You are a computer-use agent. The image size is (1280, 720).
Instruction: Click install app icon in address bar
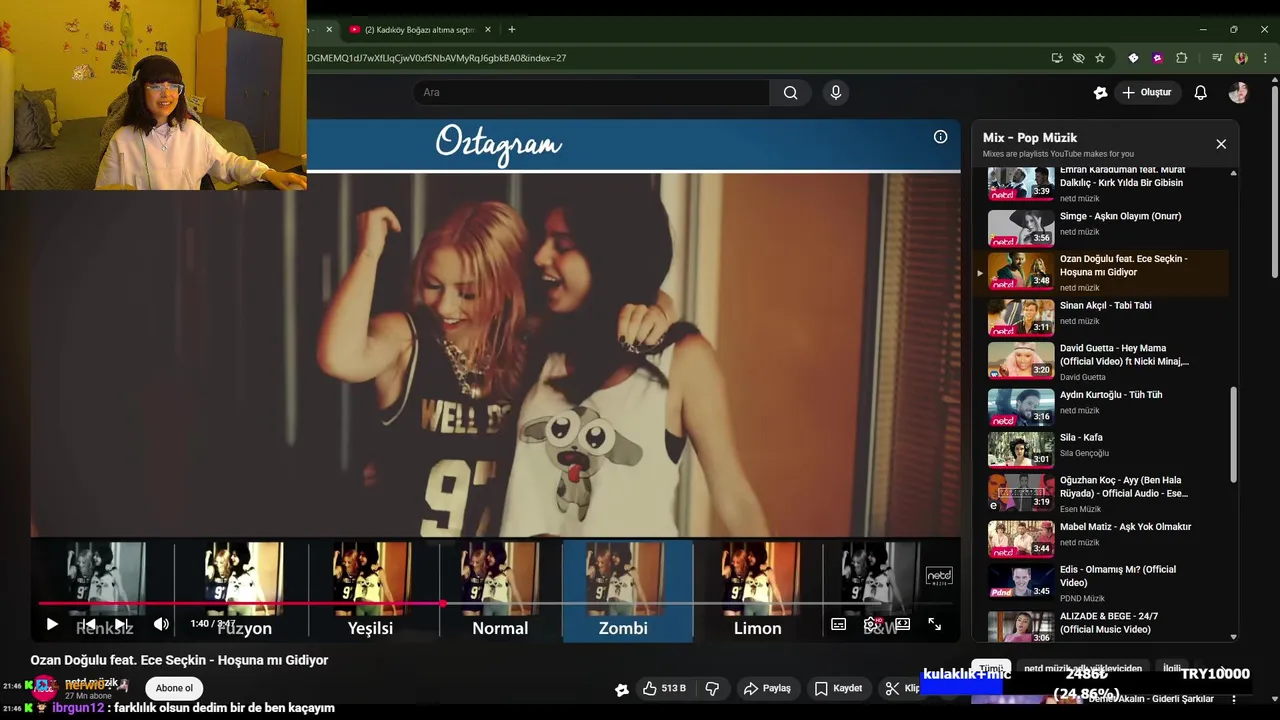[1057, 58]
